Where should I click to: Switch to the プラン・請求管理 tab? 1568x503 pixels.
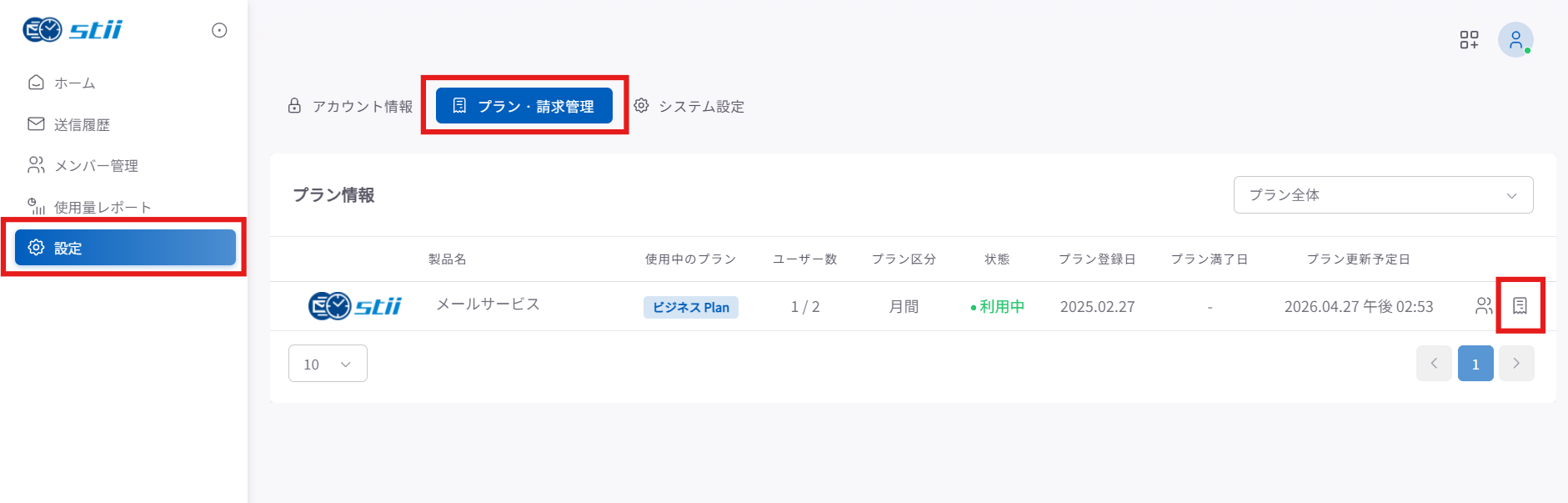pyautogui.click(x=524, y=106)
